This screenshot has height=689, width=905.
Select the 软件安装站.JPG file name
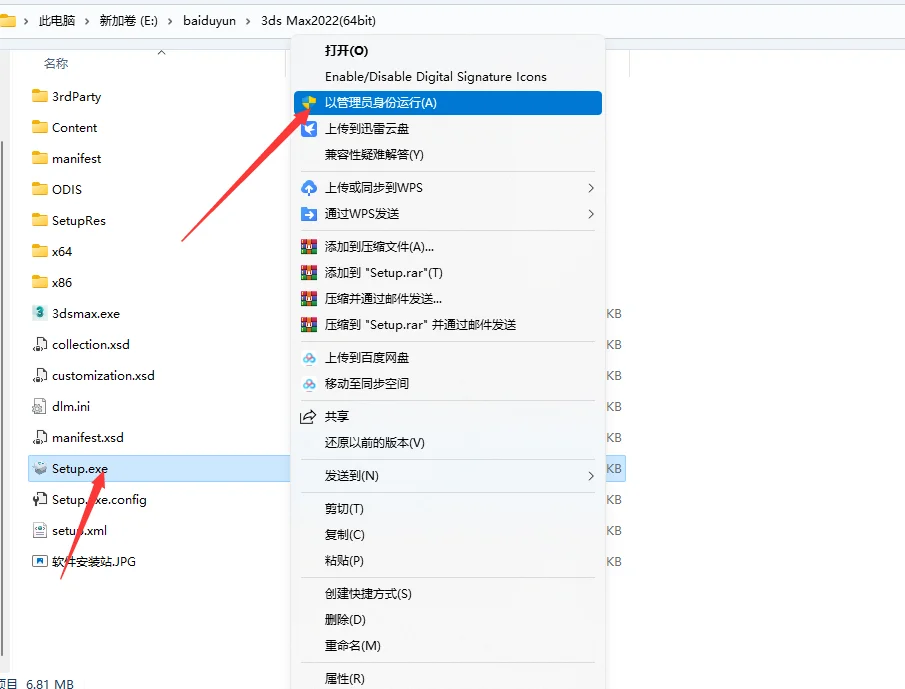click(94, 561)
